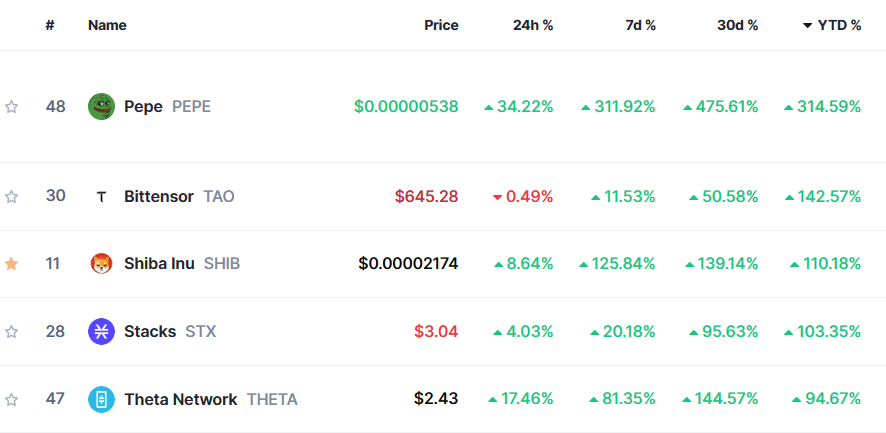Click the Theta Network logo icon
This screenshot has width=886, height=433.
click(x=101, y=399)
